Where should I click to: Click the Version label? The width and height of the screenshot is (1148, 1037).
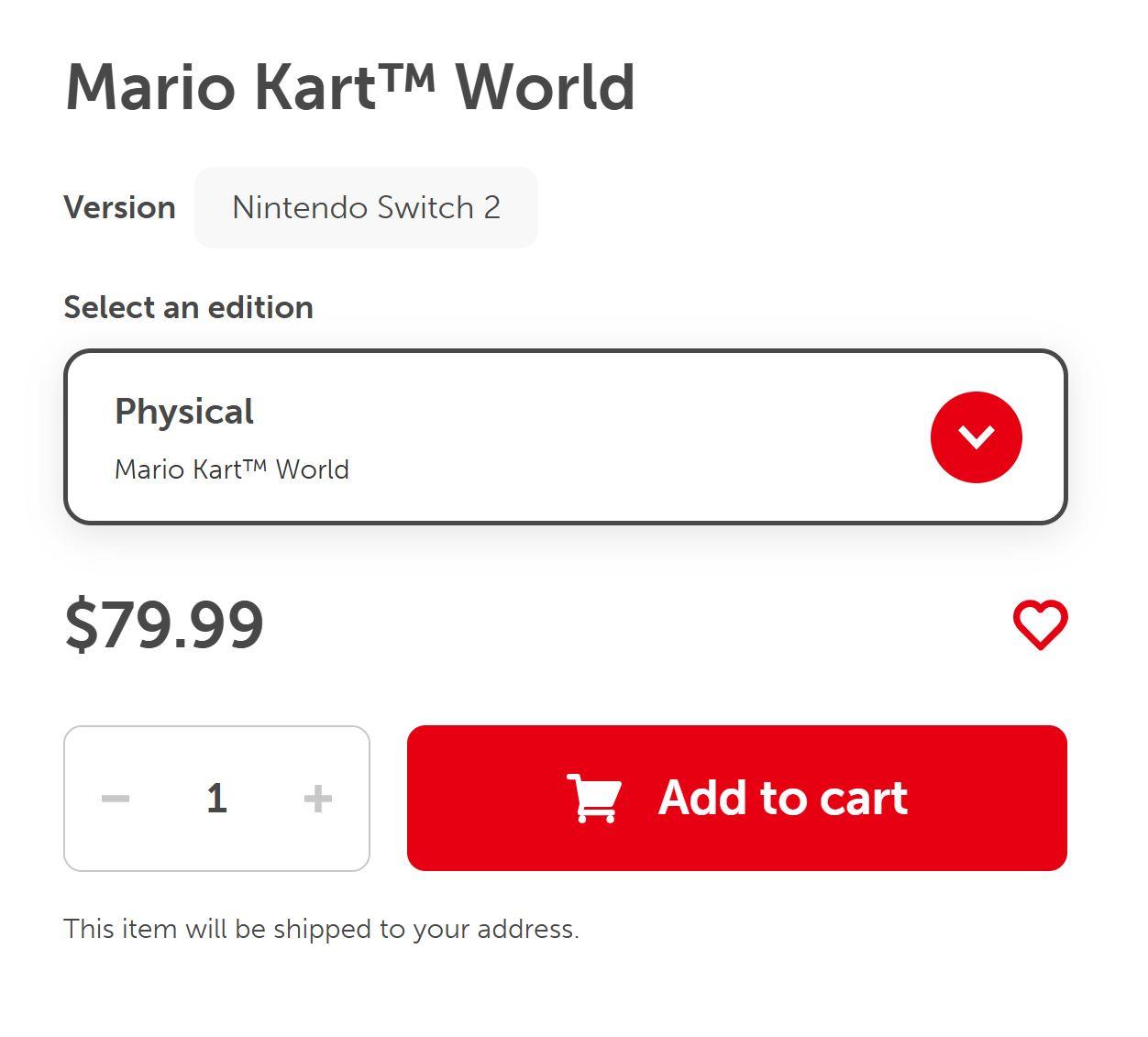tap(119, 208)
